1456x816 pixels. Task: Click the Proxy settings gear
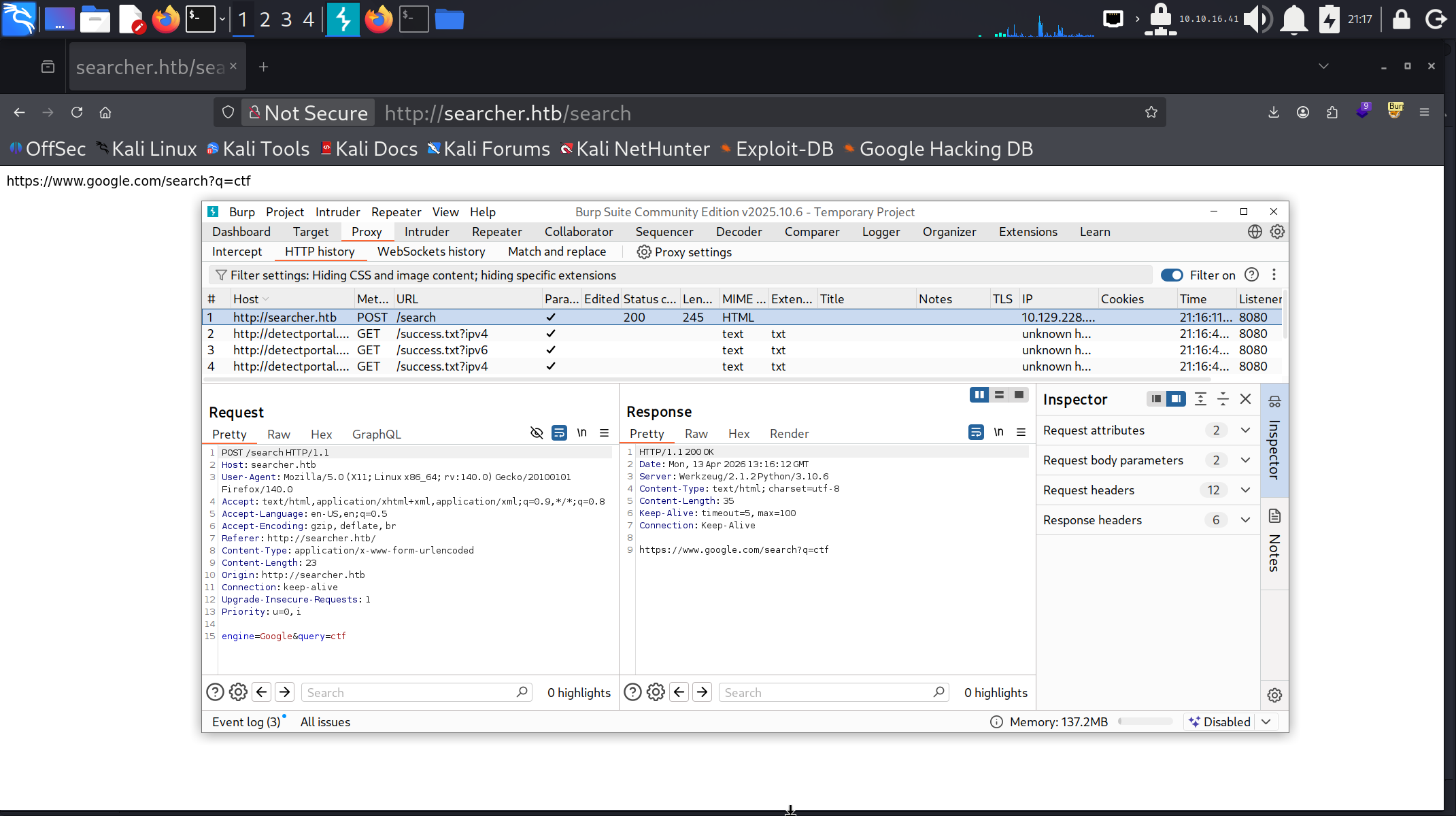pos(643,252)
